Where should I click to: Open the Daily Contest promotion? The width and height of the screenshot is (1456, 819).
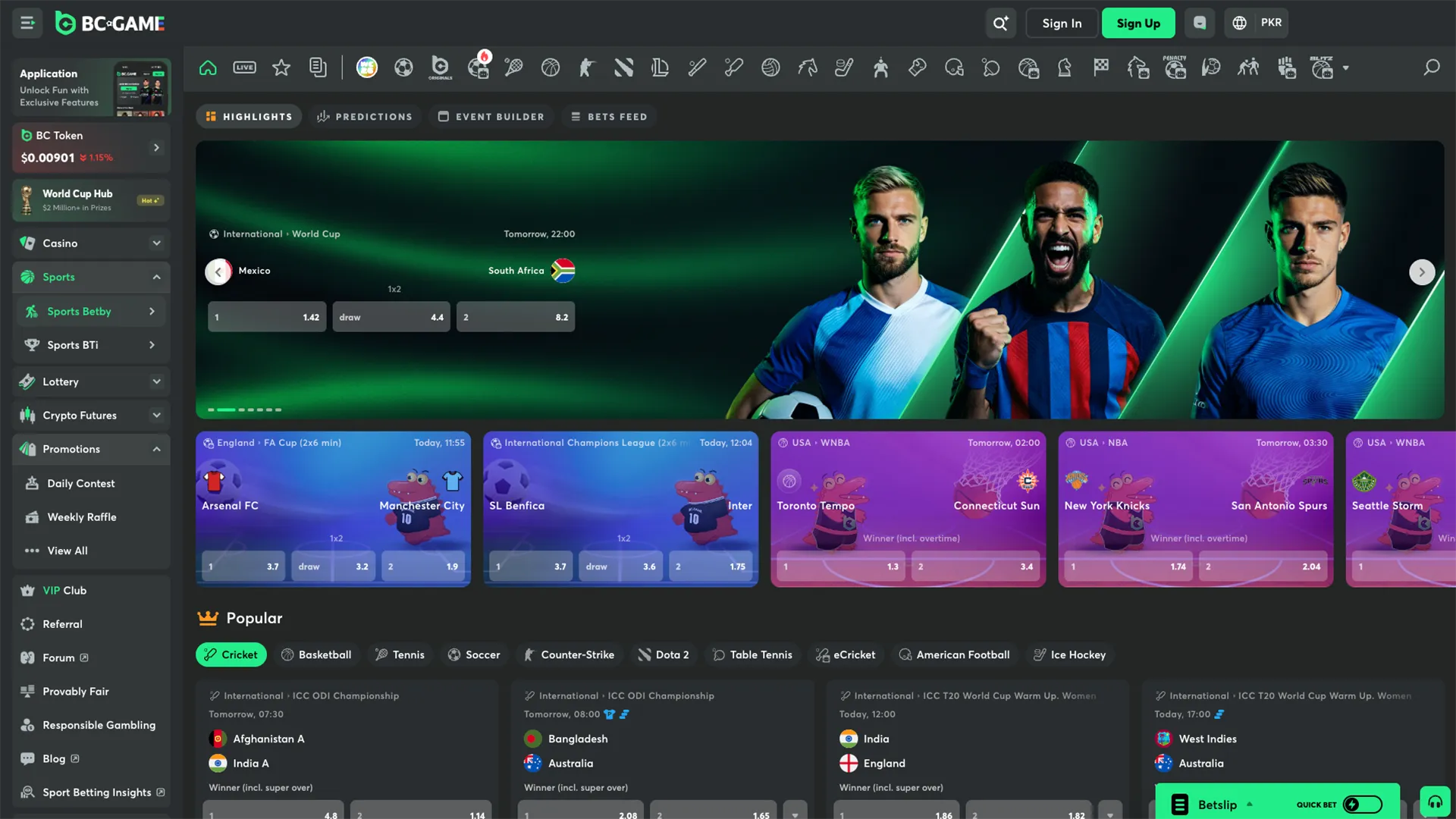[x=91, y=483]
